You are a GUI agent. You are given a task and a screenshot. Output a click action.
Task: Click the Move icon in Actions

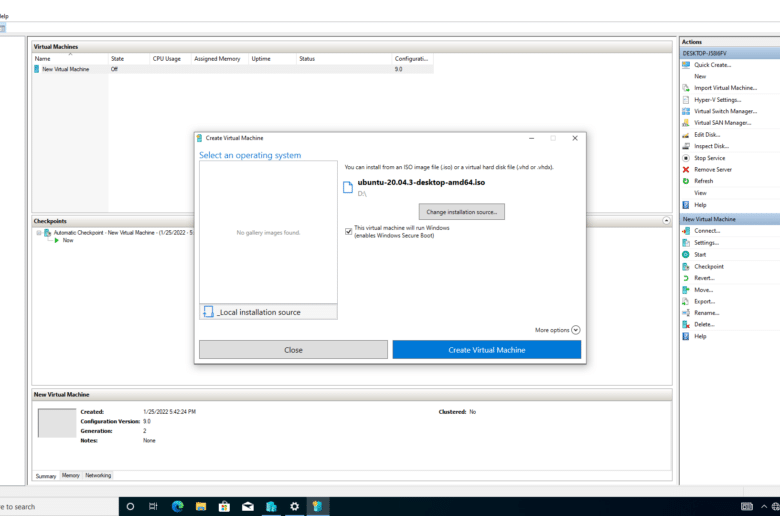coord(686,290)
